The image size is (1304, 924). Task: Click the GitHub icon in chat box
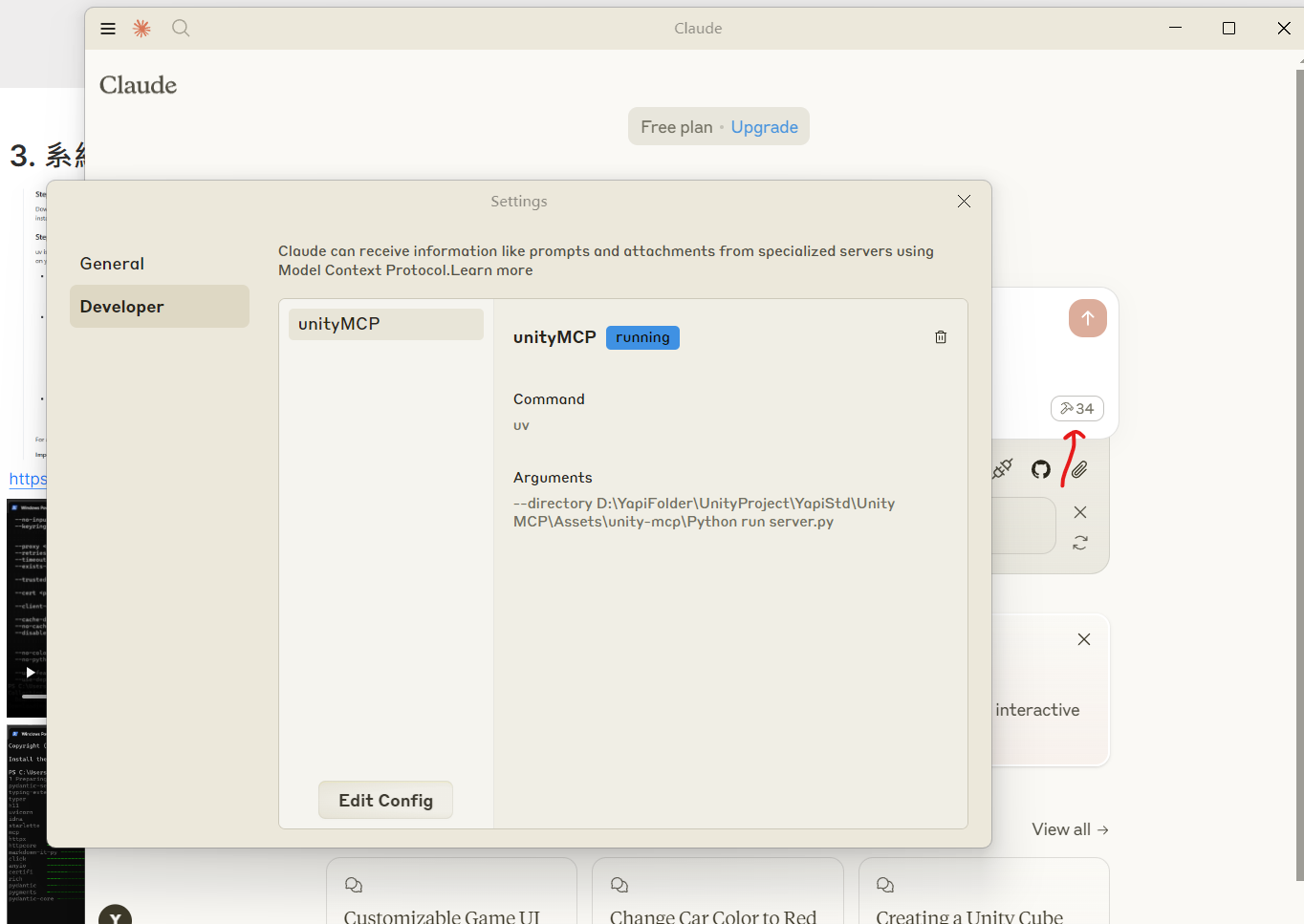coord(1041,469)
